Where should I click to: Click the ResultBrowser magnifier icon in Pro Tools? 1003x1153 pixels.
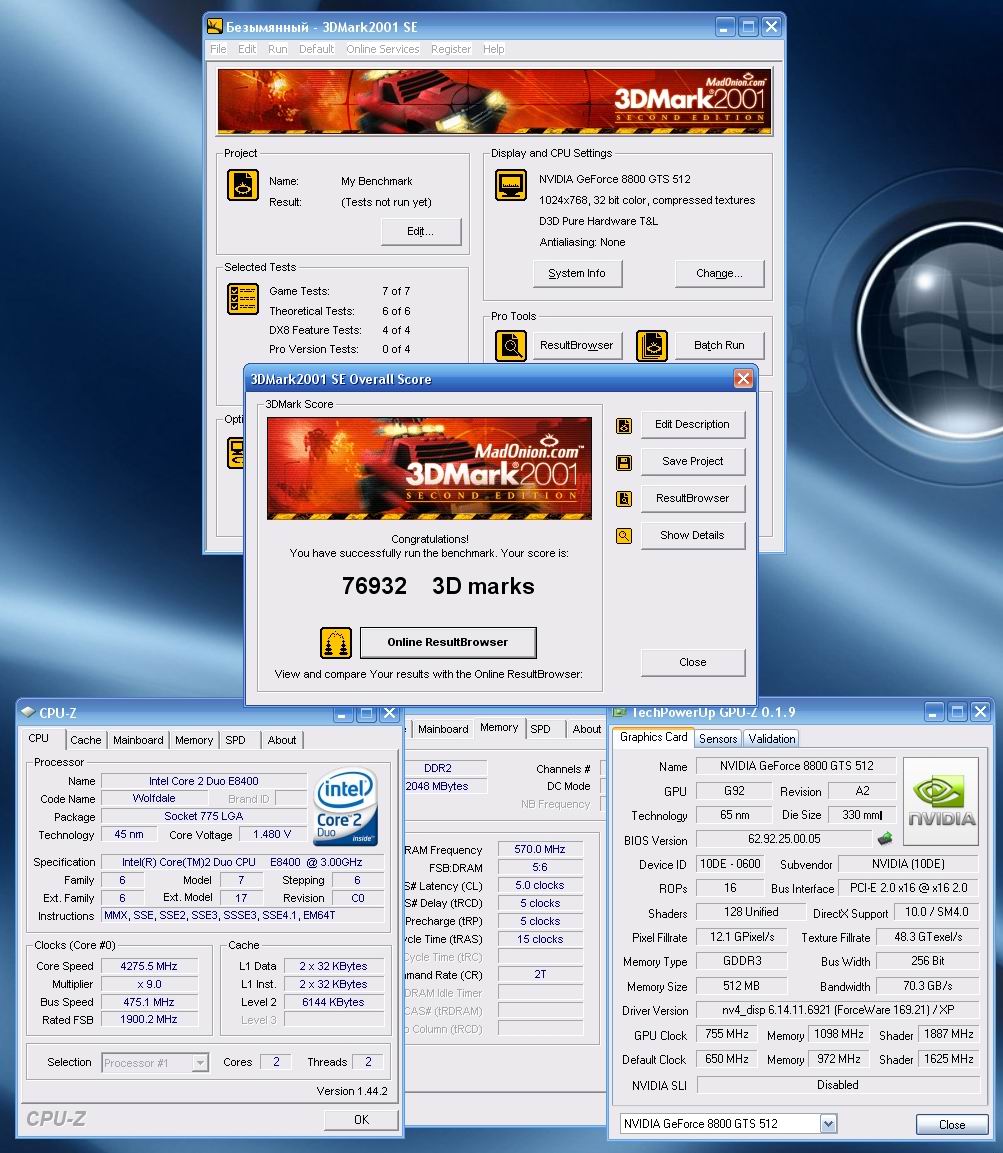click(x=511, y=346)
